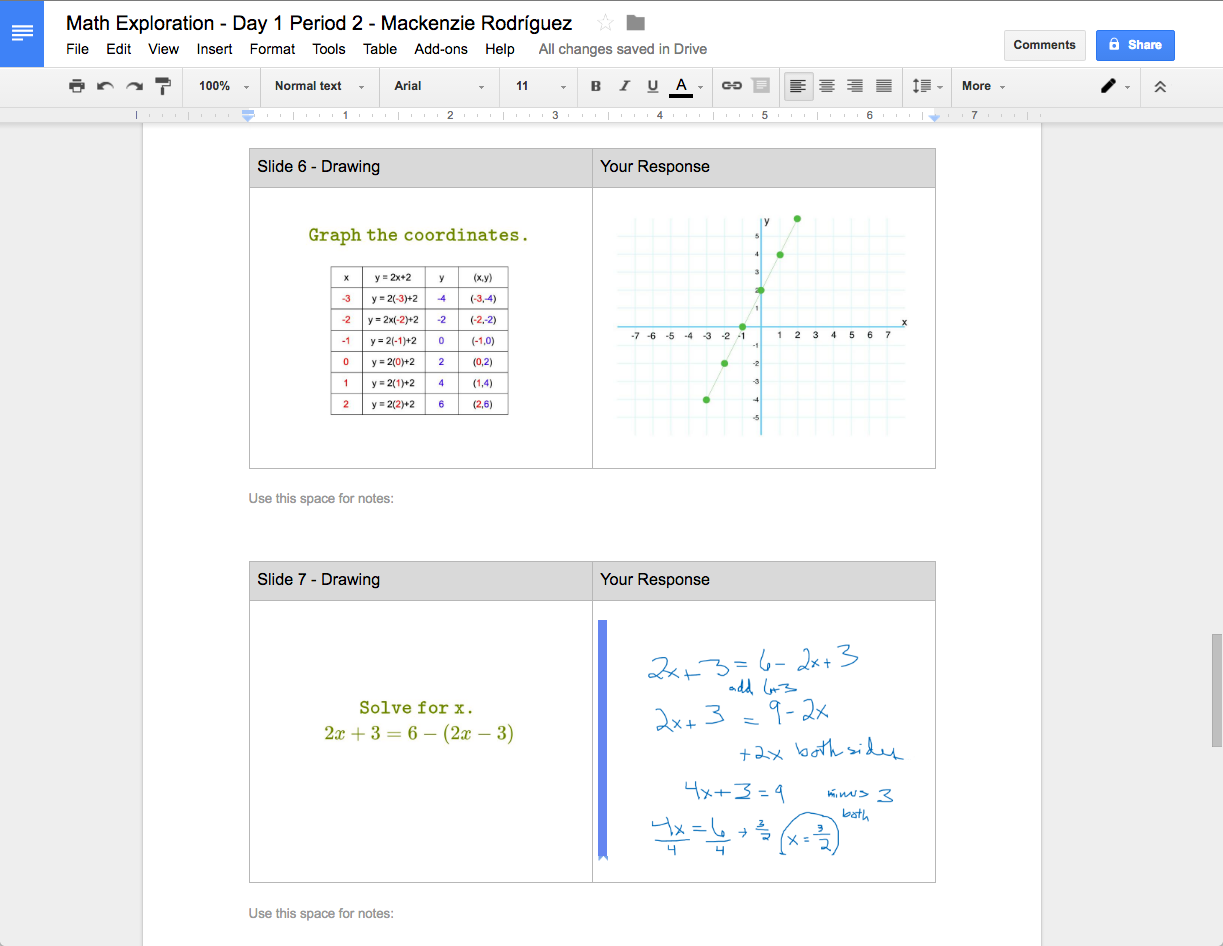Open the Normal text style dropdown
The image size is (1223, 946).
320,86
